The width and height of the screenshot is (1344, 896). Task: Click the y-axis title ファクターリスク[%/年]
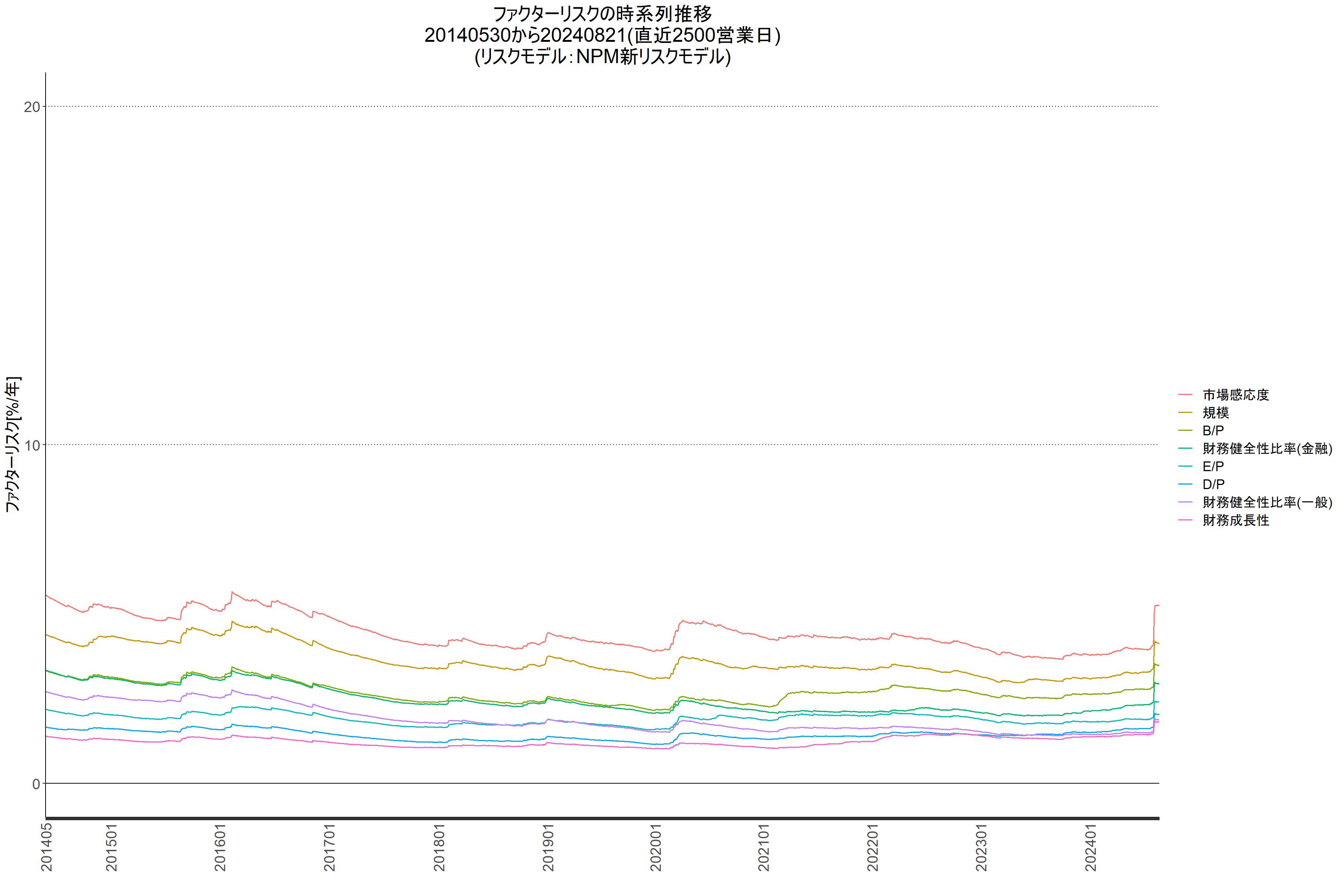tap(13, 444)
